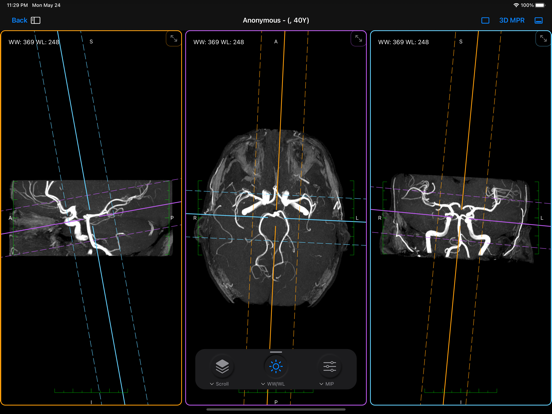
Task: Toggle the bottom toolbar panel icon
Action: (x=539, y=20)
